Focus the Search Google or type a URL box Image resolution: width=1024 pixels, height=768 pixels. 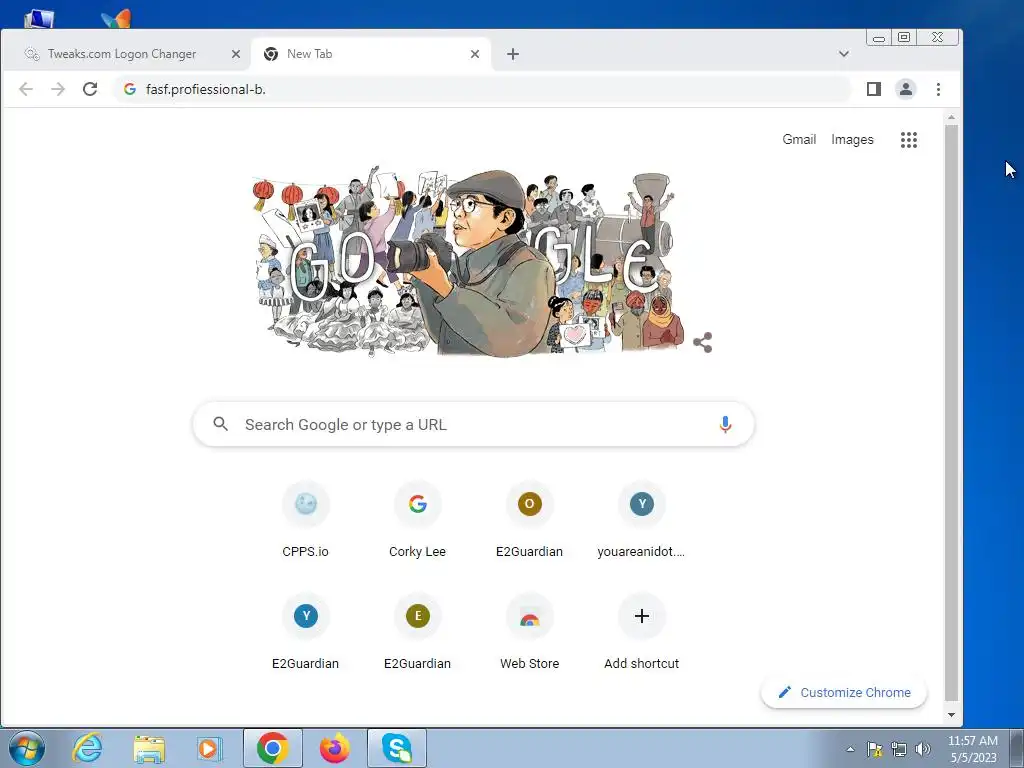[x=473, y=424]
